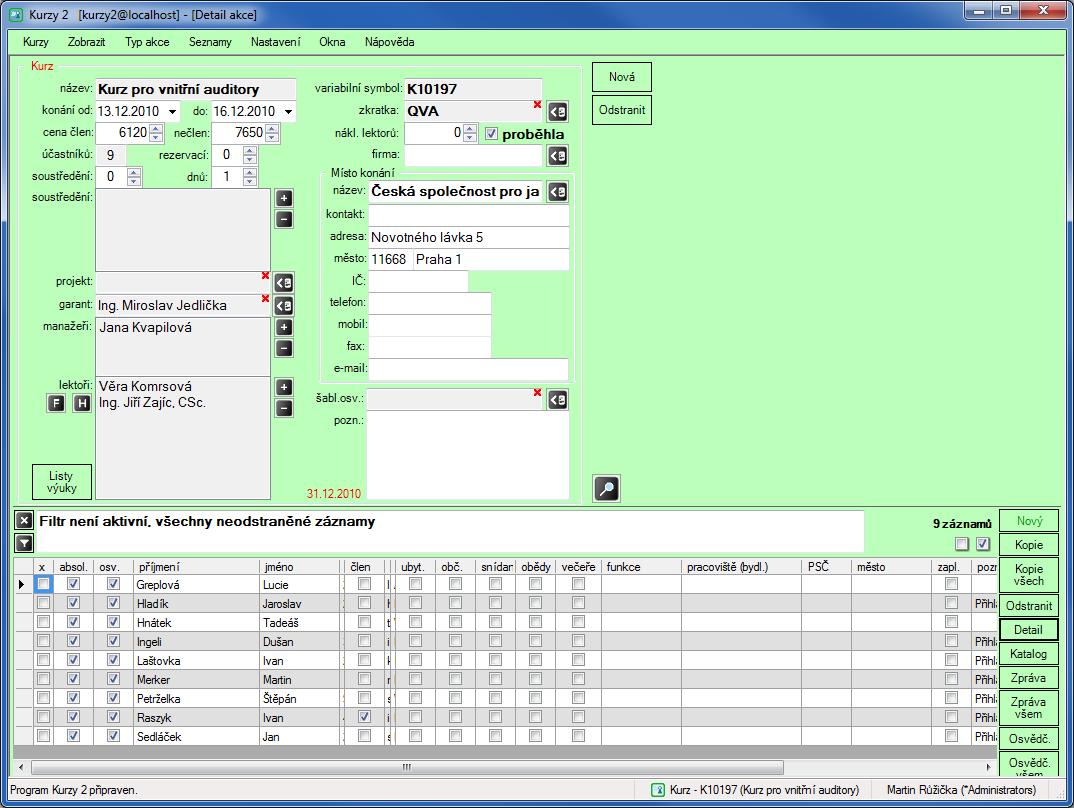
Task: Clear the projekt field with red X
Action: tap(265, 275)
